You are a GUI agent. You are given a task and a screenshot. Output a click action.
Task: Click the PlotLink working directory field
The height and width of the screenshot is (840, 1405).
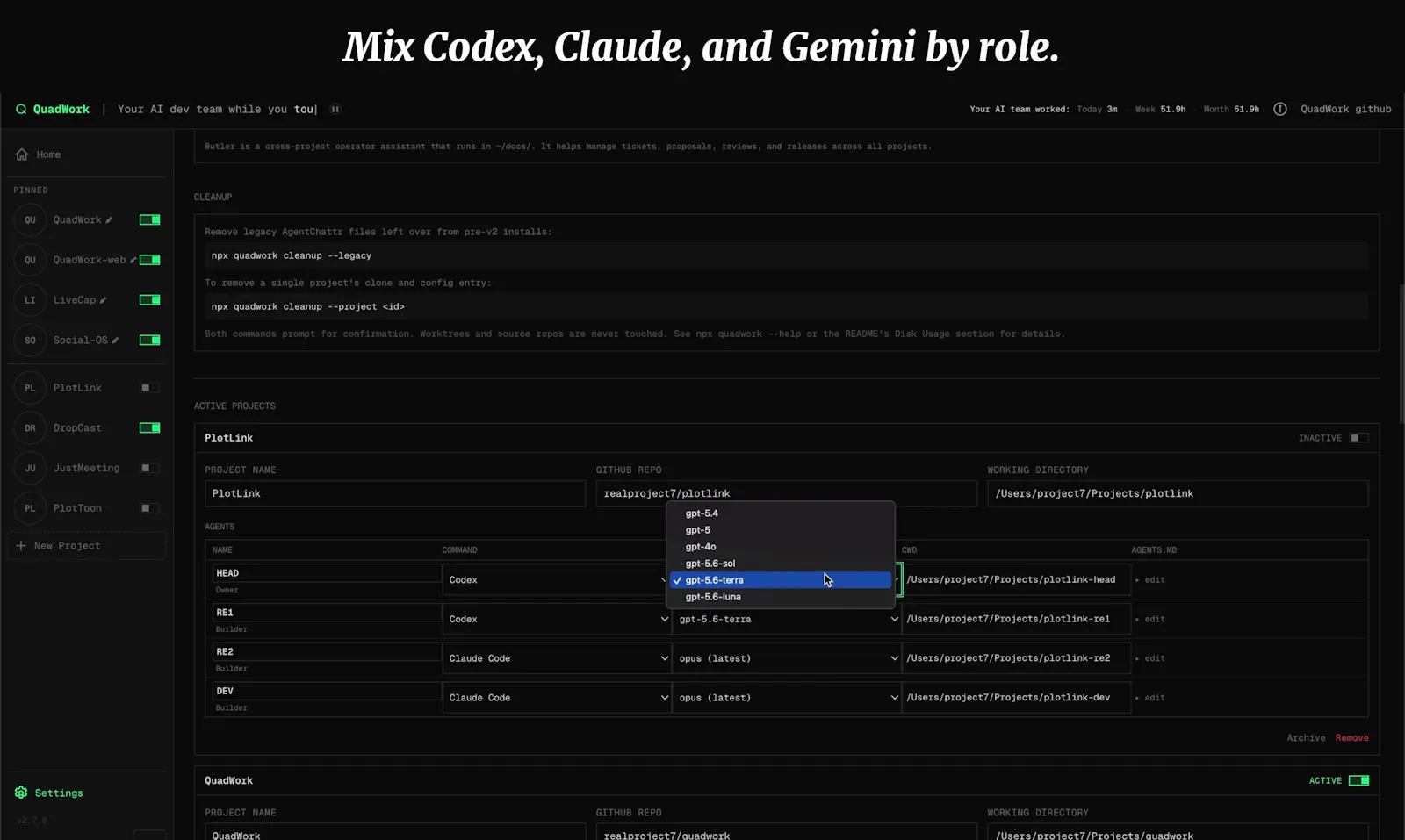pyautogui.click(x=1178, y=493)
